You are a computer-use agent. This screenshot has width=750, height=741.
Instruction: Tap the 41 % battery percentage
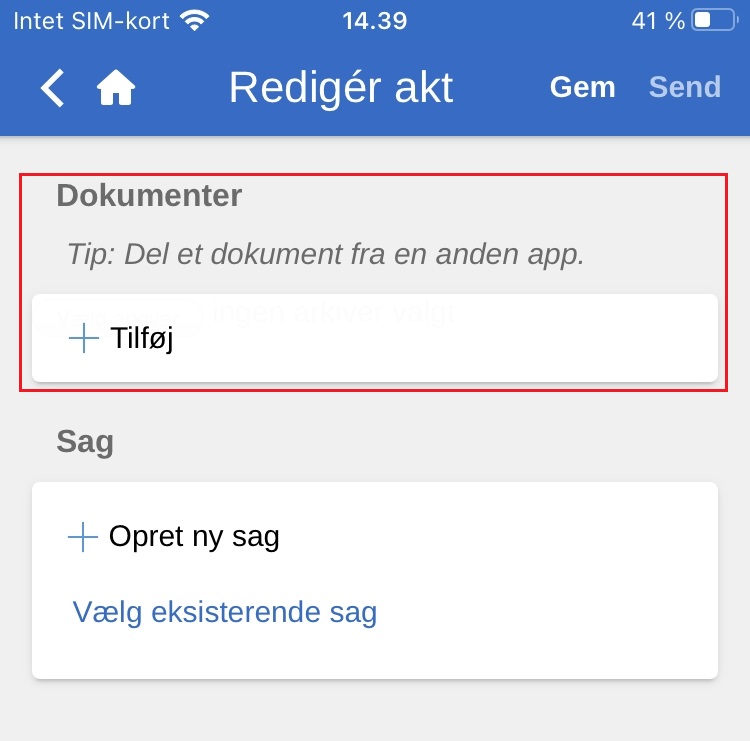(658, 20)
